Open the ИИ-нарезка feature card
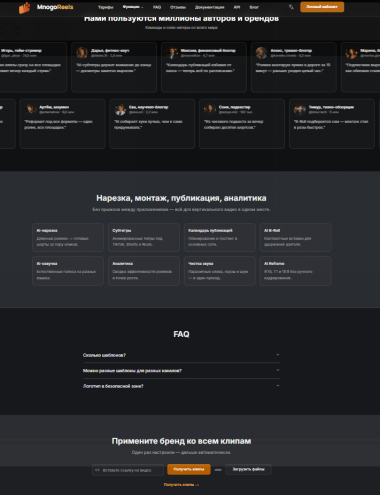 68,237
